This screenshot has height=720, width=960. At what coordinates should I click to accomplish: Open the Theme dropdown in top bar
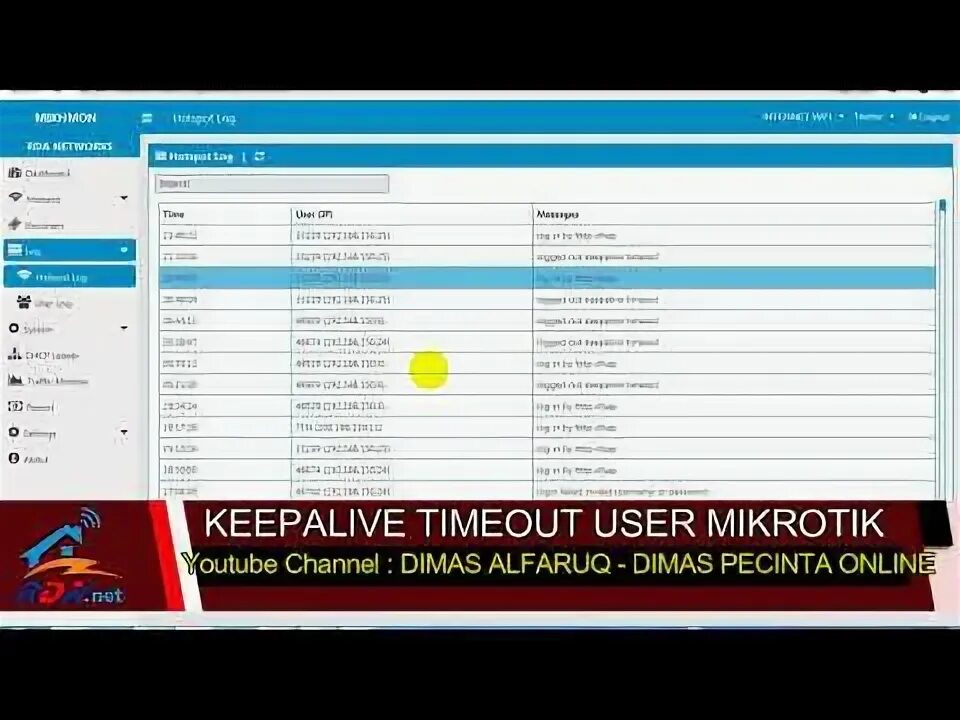tap(874, 116)
